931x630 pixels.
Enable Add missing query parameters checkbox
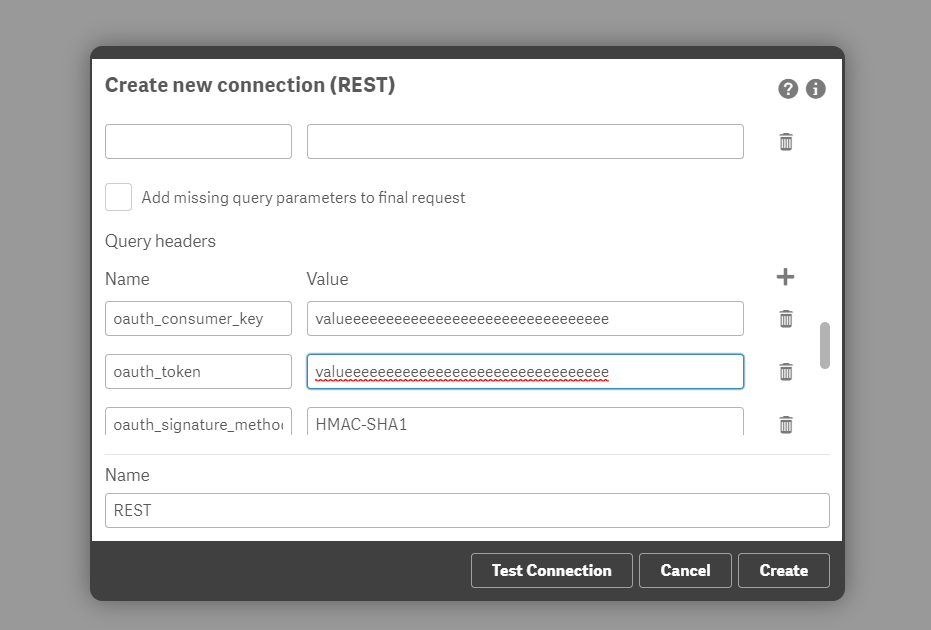119,197
